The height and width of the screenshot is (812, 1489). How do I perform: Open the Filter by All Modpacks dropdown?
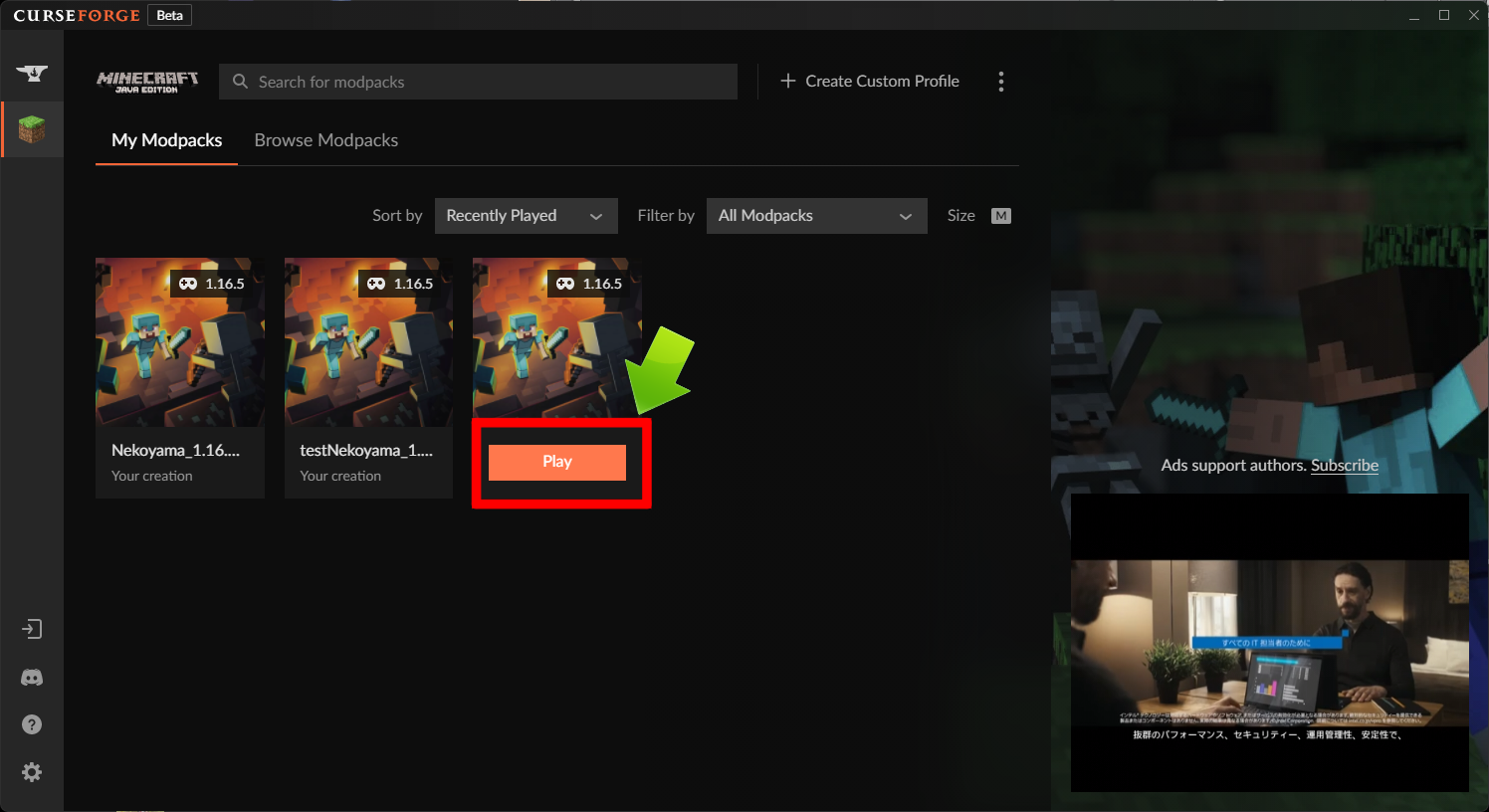pyautogui.click(x=817, y=216)
